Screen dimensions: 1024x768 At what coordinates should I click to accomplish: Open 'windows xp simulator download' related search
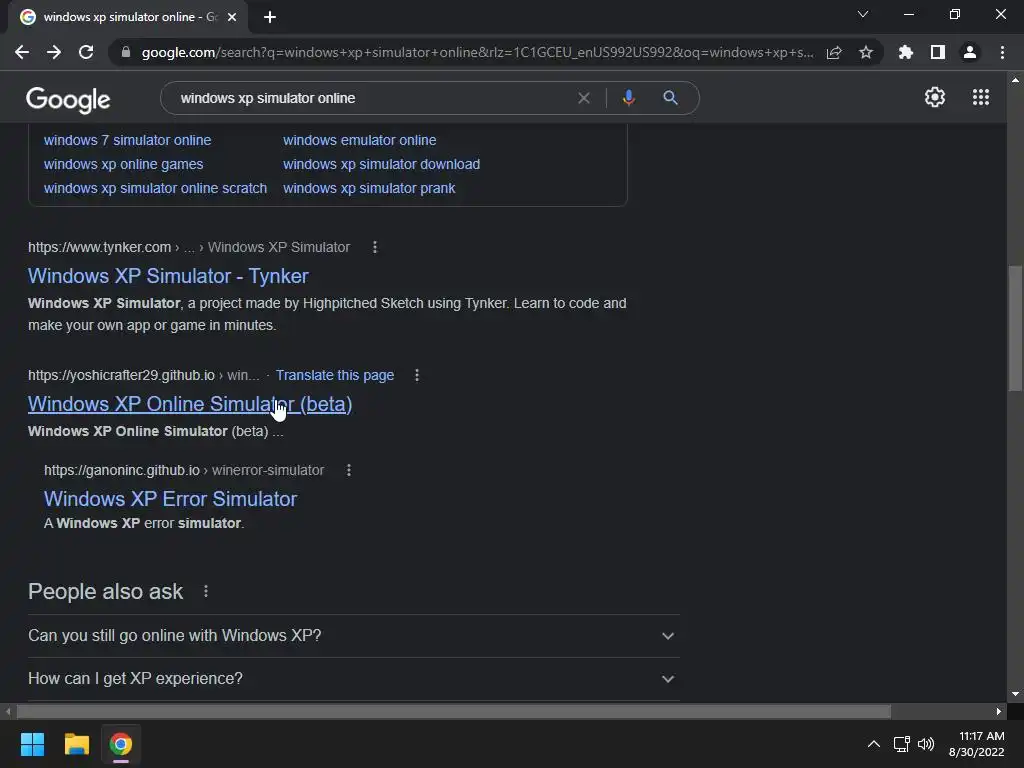[381, 165]
